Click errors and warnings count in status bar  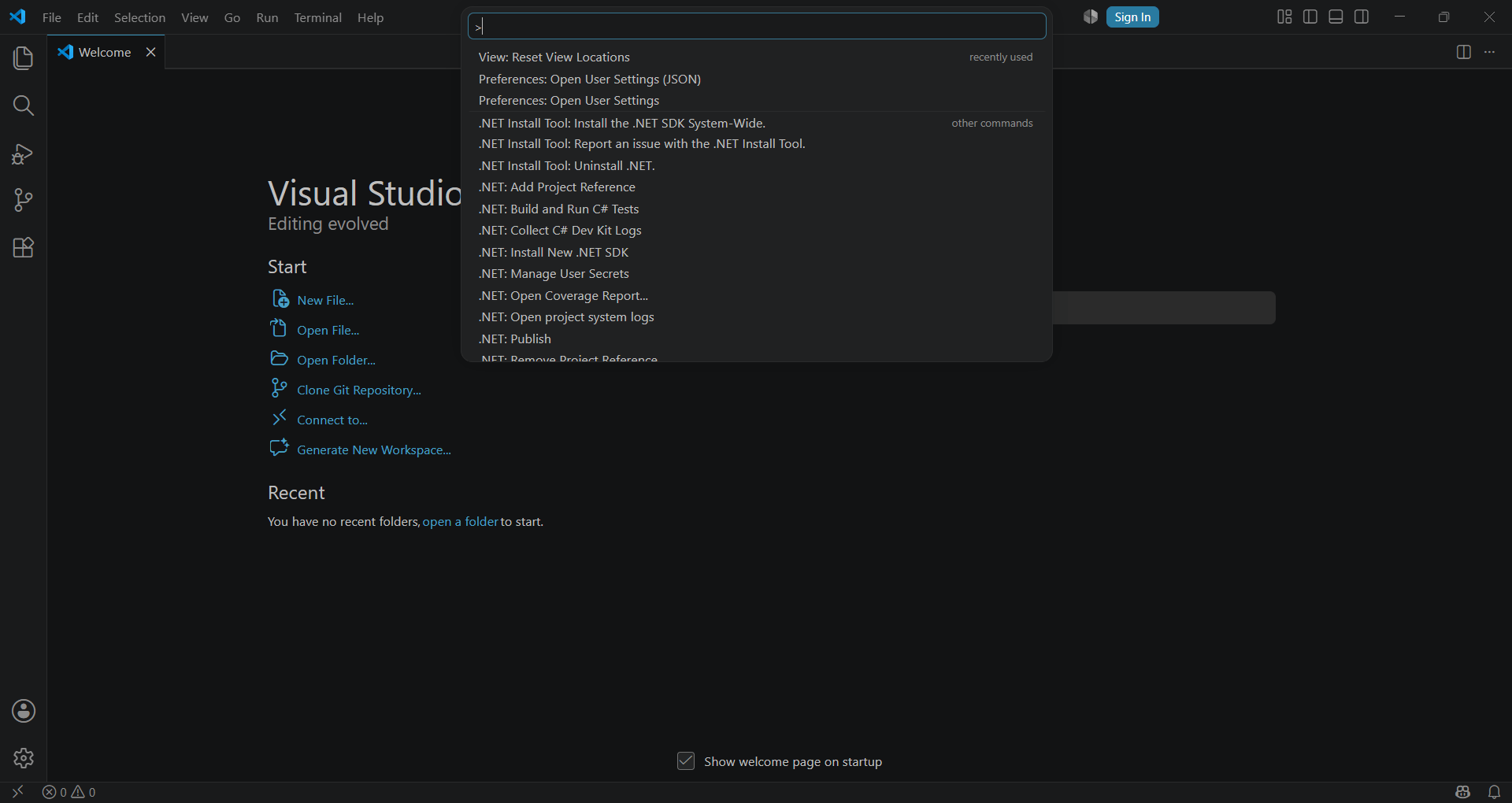(x=69, y=792)
